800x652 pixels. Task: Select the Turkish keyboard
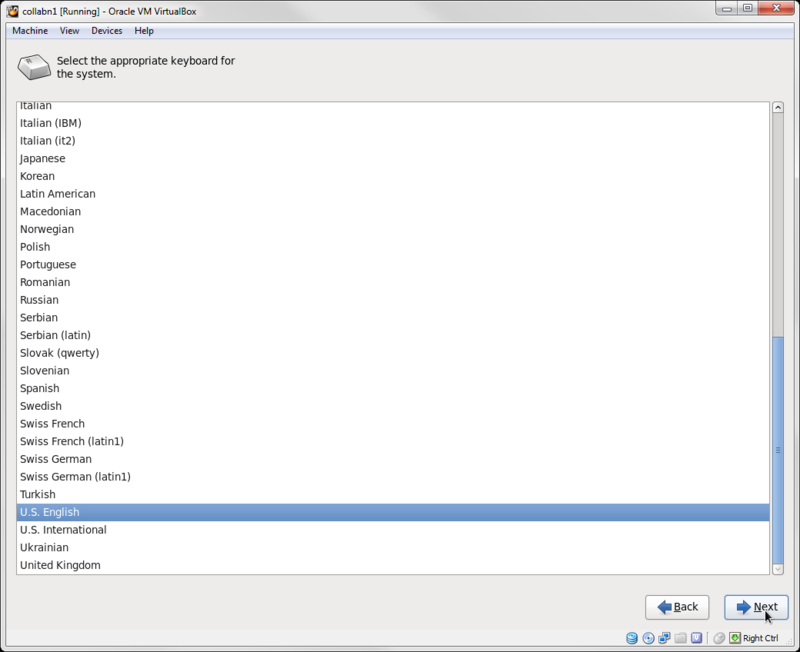click(x=393, y=494)
